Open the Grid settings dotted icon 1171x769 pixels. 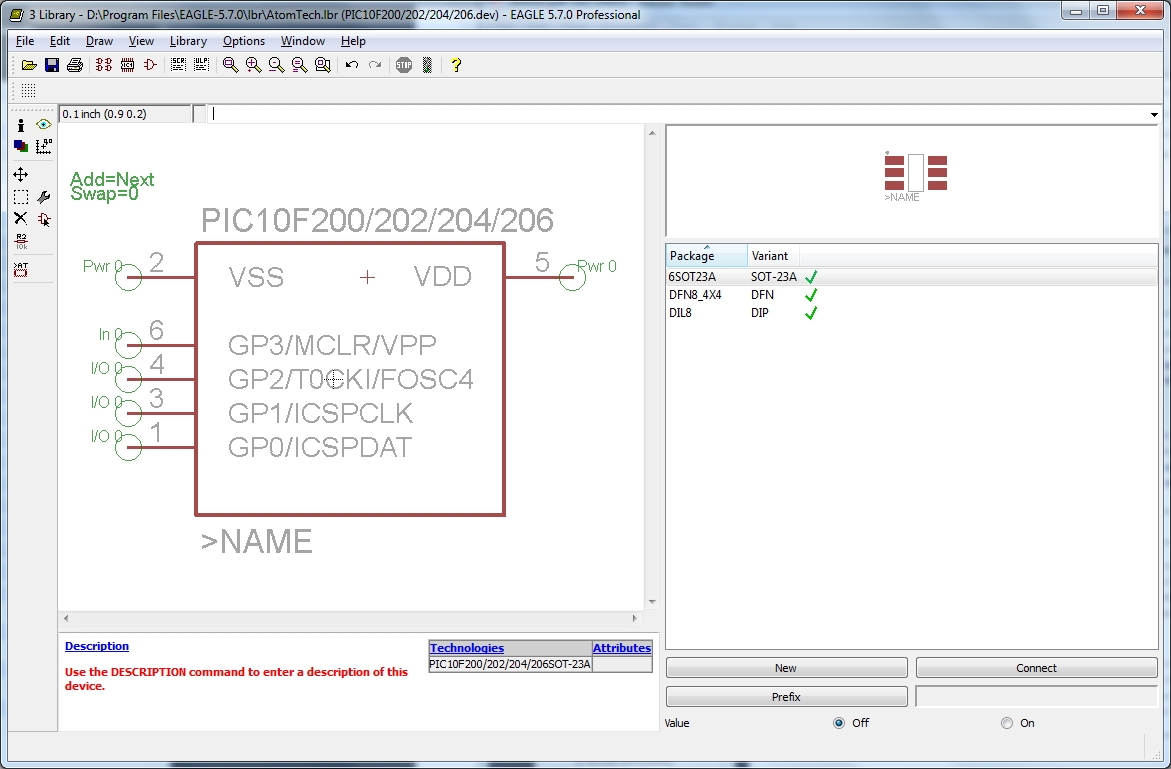click(28, 90)
